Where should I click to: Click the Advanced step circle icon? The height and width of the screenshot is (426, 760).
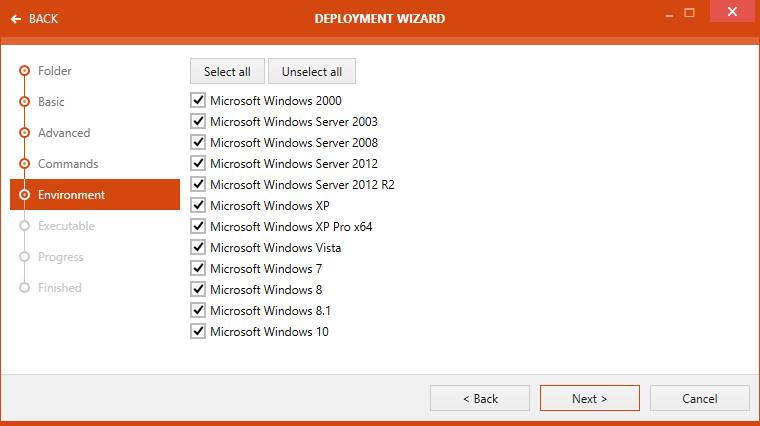point(24,133)
